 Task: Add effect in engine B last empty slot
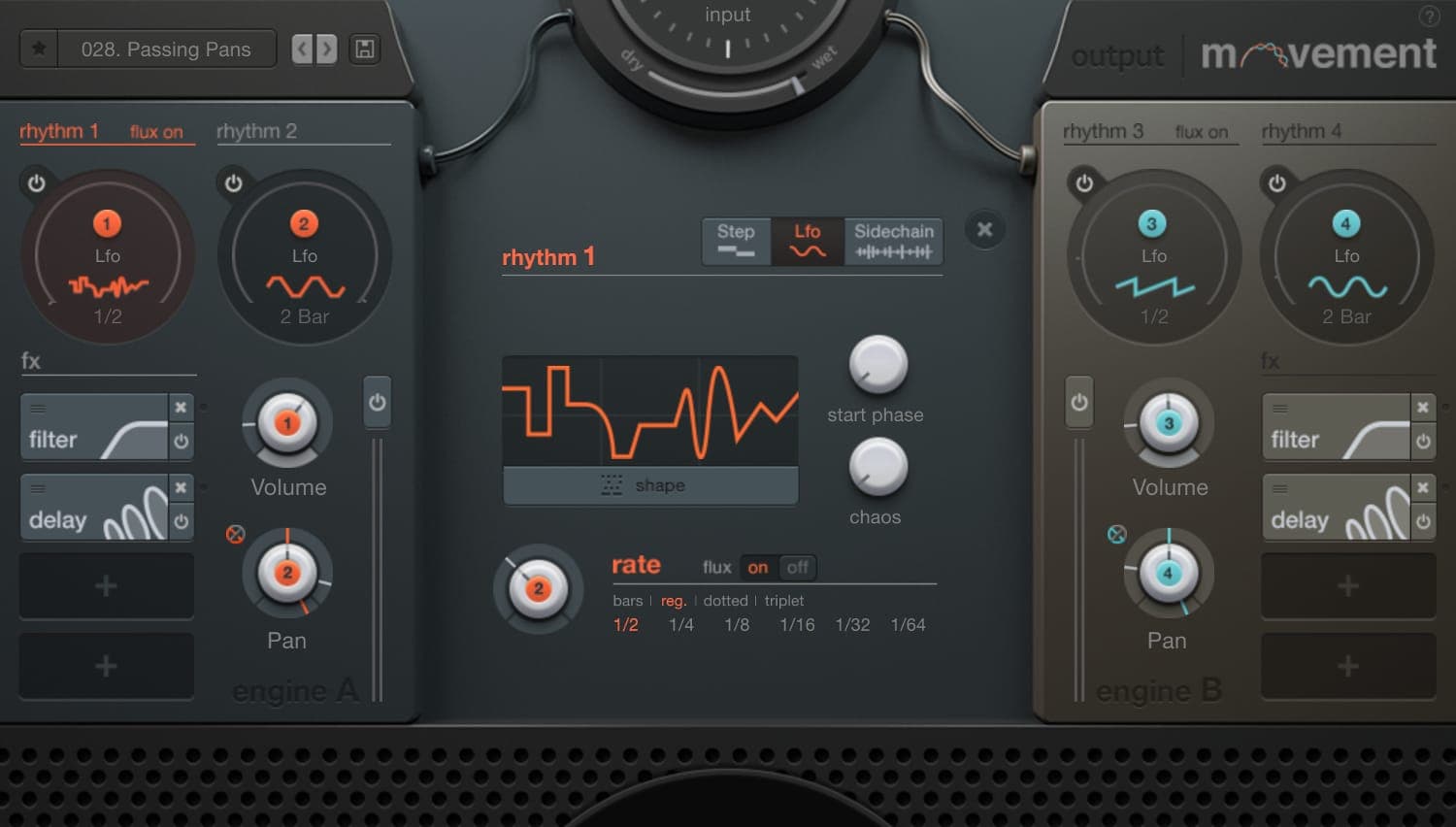(1348, 666)
